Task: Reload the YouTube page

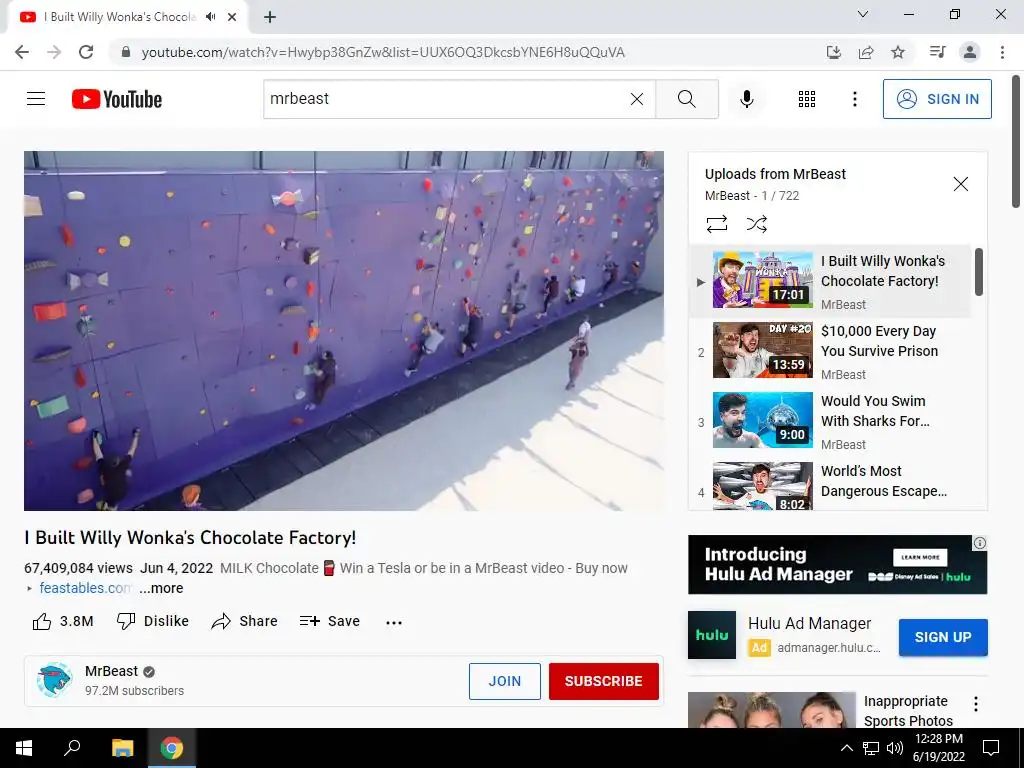Action: click(x=86, y=52)
